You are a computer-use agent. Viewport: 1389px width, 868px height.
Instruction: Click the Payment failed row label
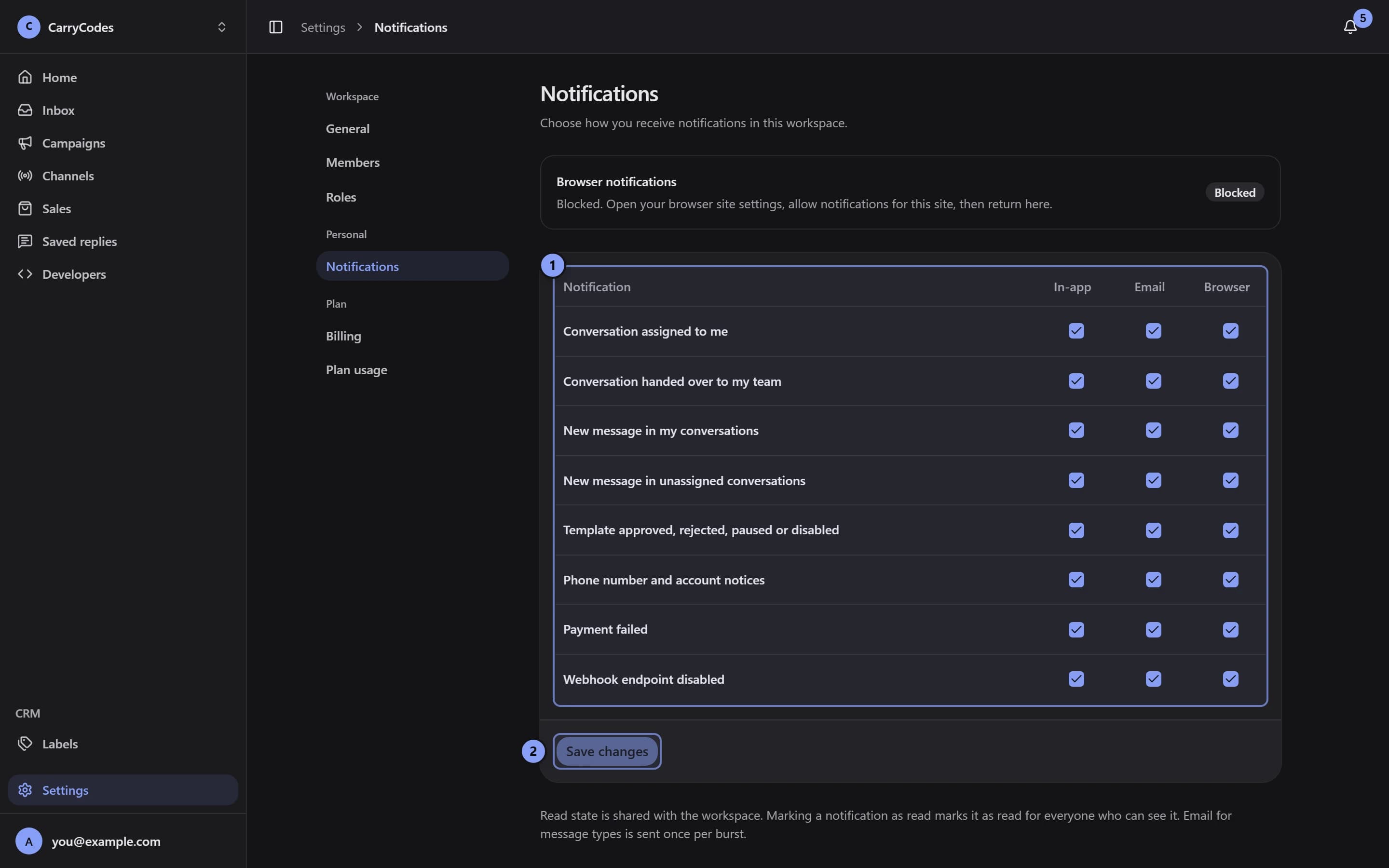[x=605, y=629]
